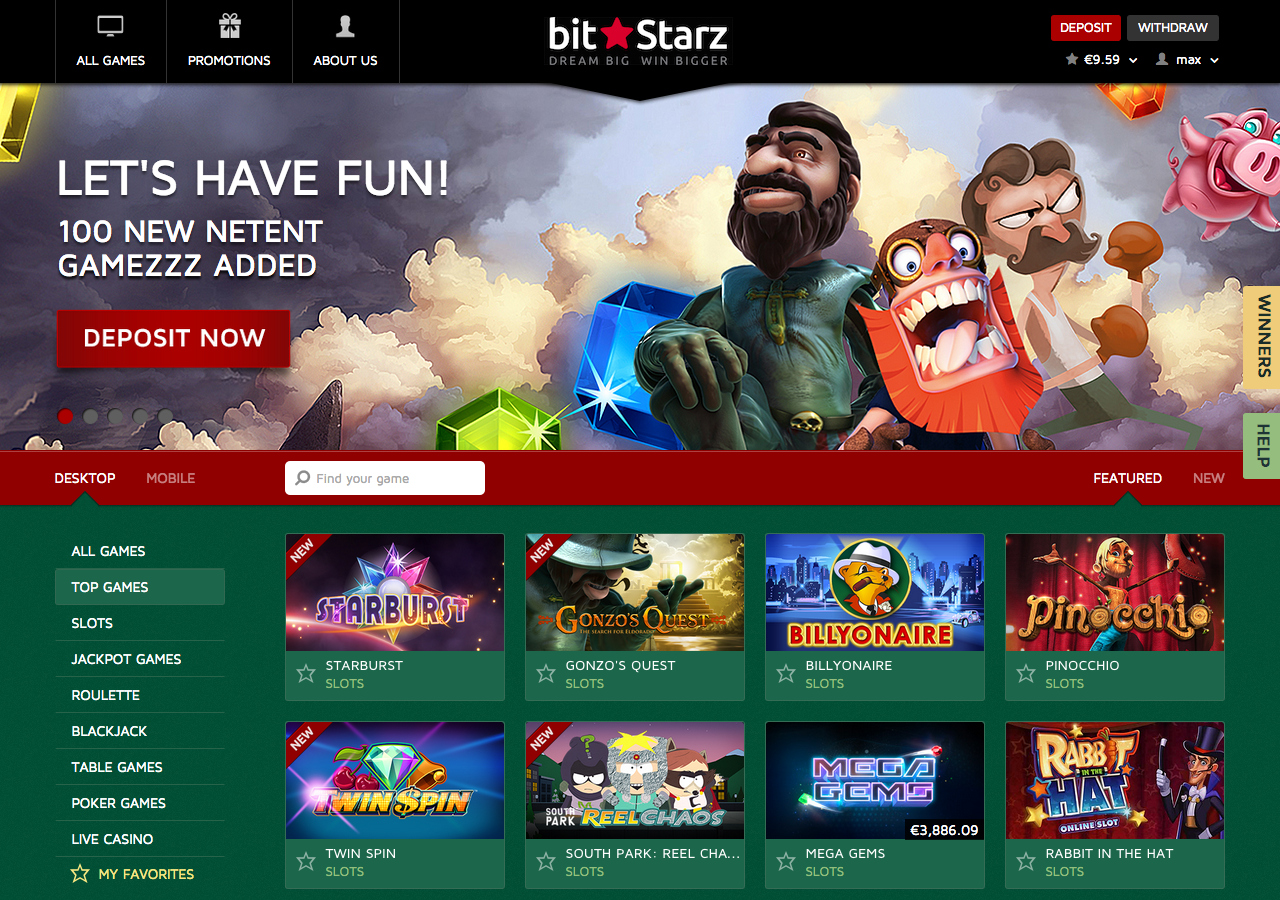Click the Deposit Now banner button

coord(174,338)
